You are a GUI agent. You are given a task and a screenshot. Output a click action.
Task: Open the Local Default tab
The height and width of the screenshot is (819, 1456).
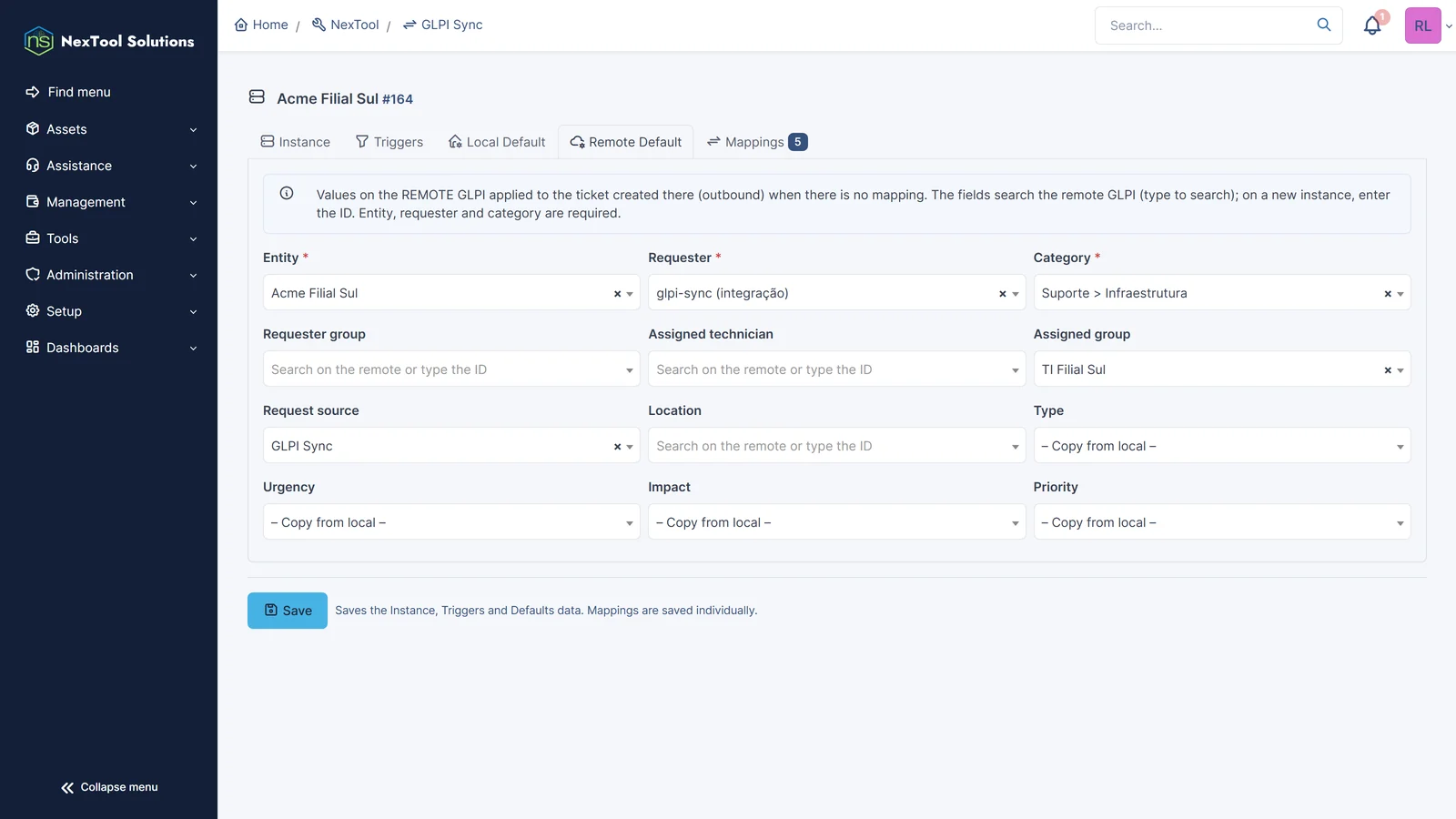click(x=497, y=142)
